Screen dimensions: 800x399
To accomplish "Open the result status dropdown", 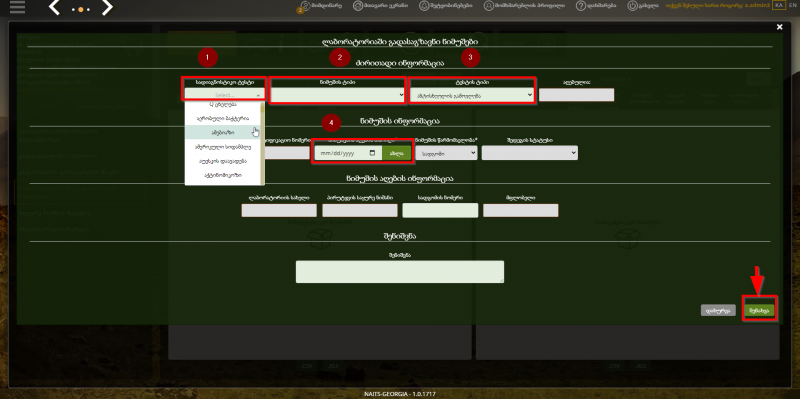I will [x=530, y=153].
